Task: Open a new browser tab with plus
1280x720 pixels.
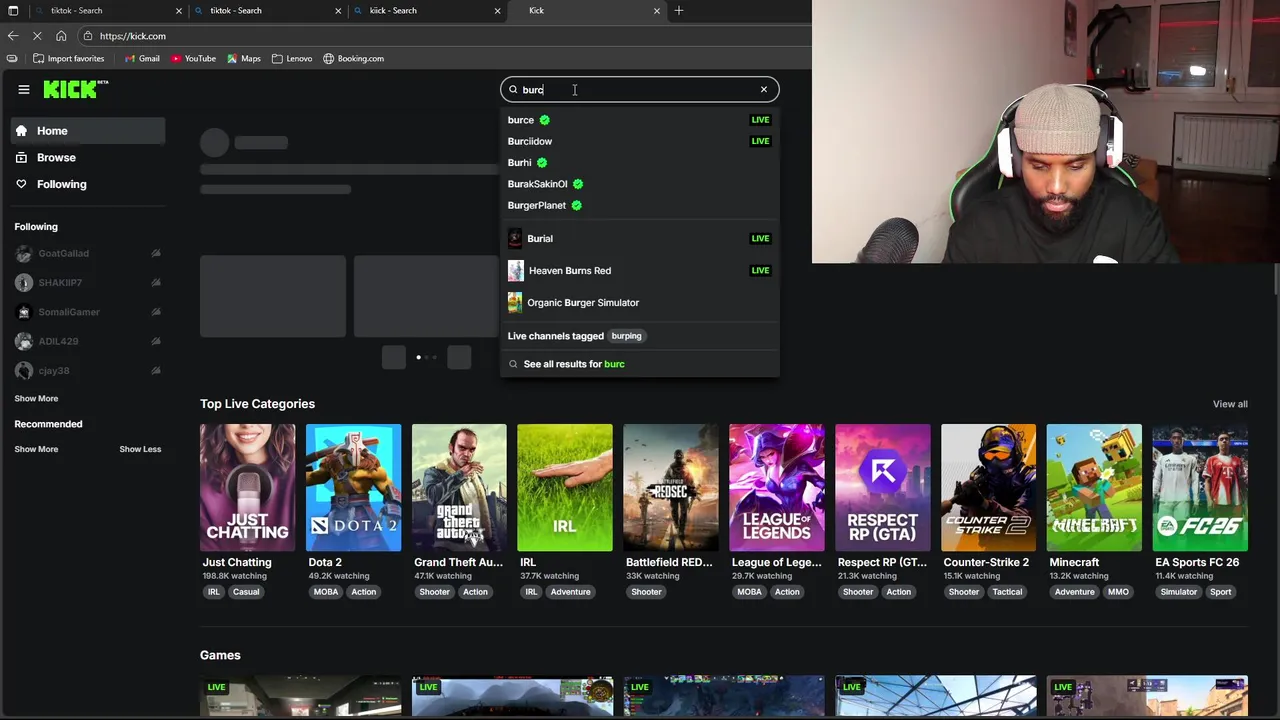Action: coord(679,10)
